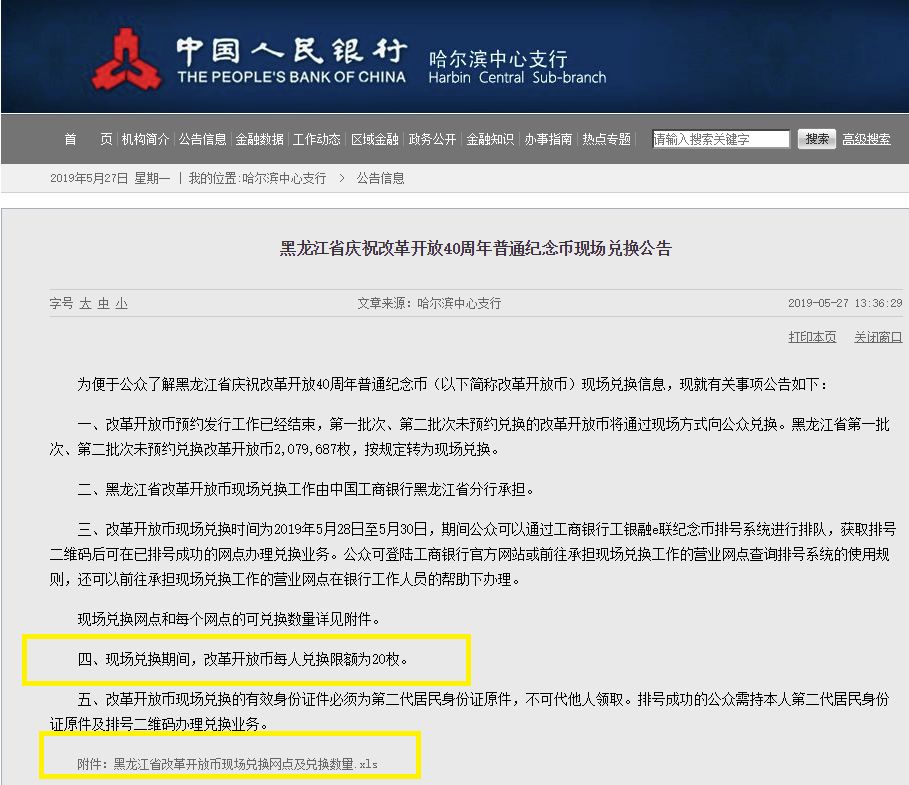Click 公告信息 in the breadcrumb path
This screenshot has height=785, width=909.
coord(380,179)
